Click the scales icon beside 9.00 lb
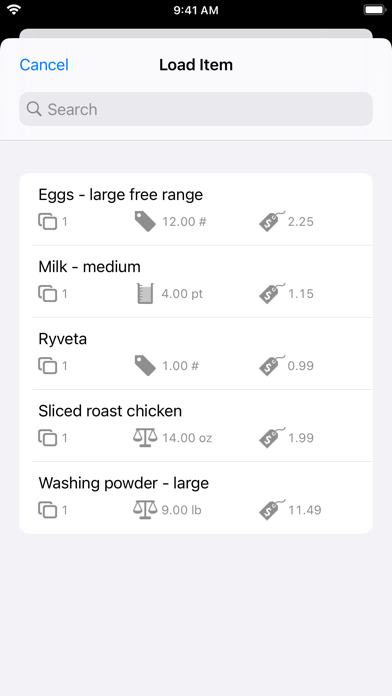Image resolution: width=392 pixels, height=696 pixels. click(145, 510)
